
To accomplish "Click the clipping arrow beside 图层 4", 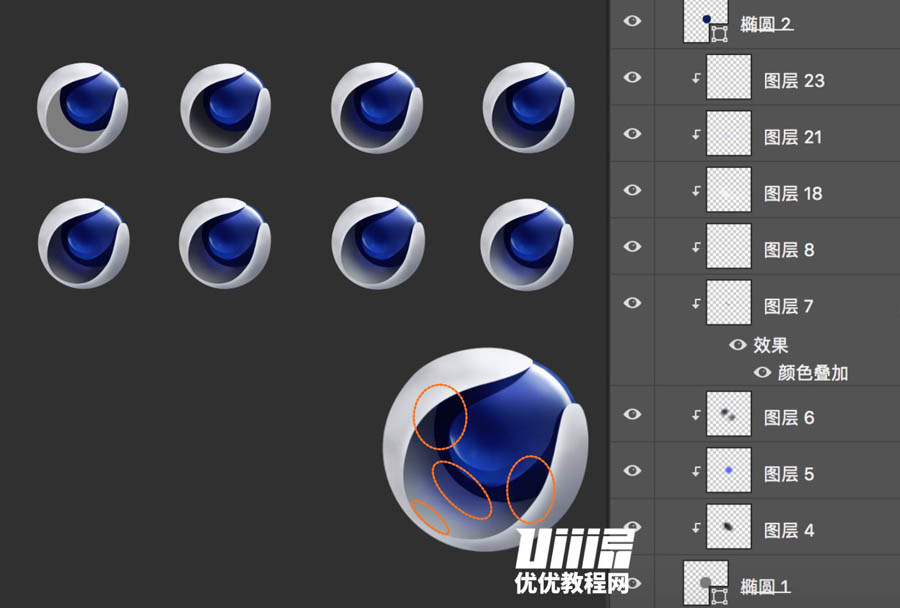I will click(x=696, y=527).
